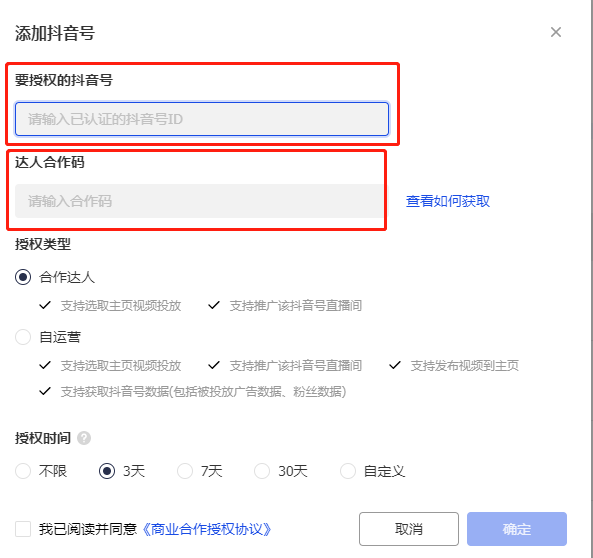Focus the 抖音号ID input field
Screen dimensions: 593x558
[x=202, y=119]
